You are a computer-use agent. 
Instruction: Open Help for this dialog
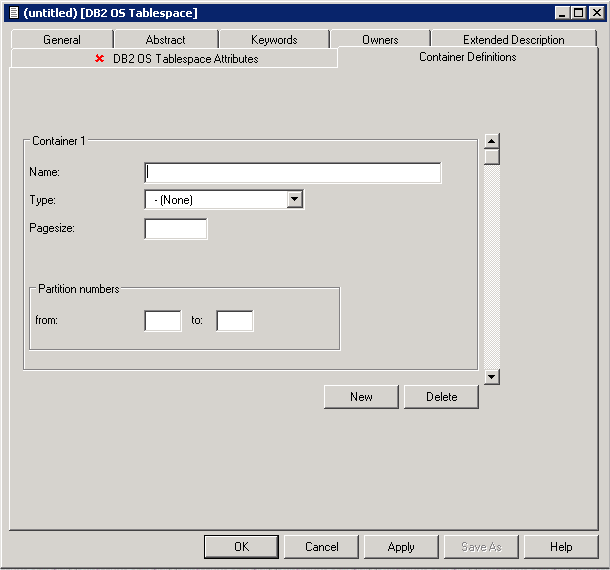(x=561, y=547)
